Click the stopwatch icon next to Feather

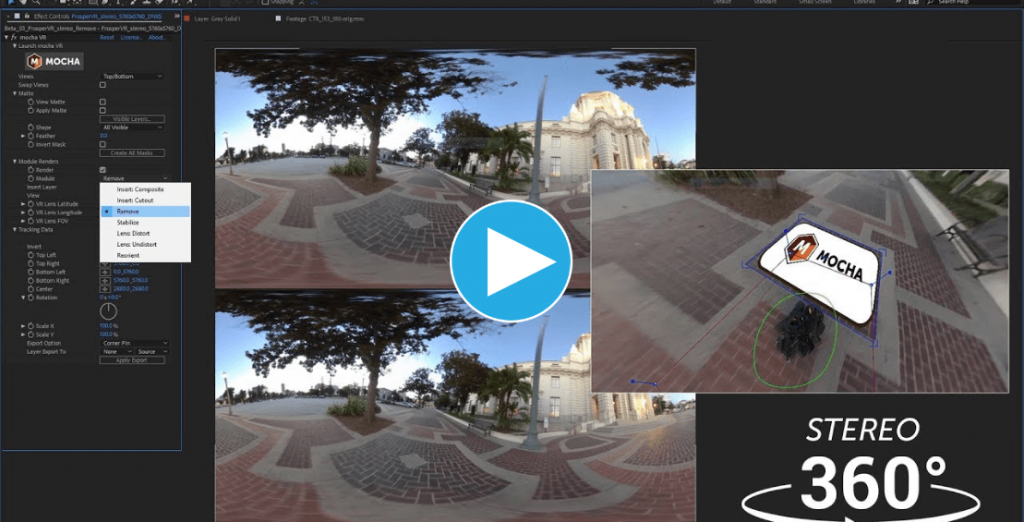(x=31, y=135)
